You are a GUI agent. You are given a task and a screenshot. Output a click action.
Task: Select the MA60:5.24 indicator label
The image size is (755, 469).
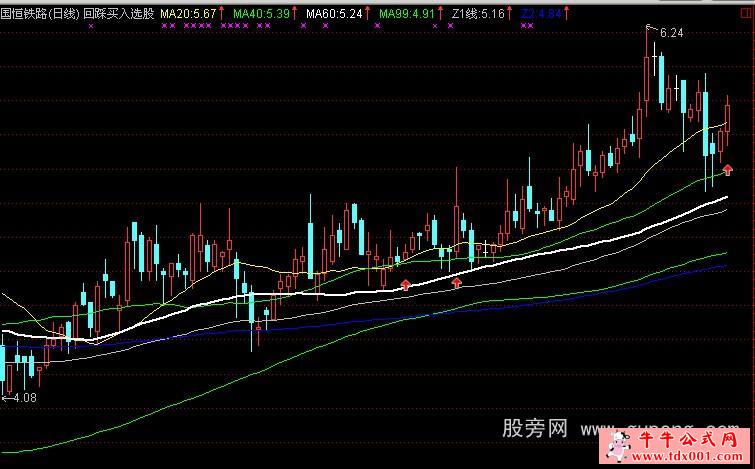click(x=333, y=15)
